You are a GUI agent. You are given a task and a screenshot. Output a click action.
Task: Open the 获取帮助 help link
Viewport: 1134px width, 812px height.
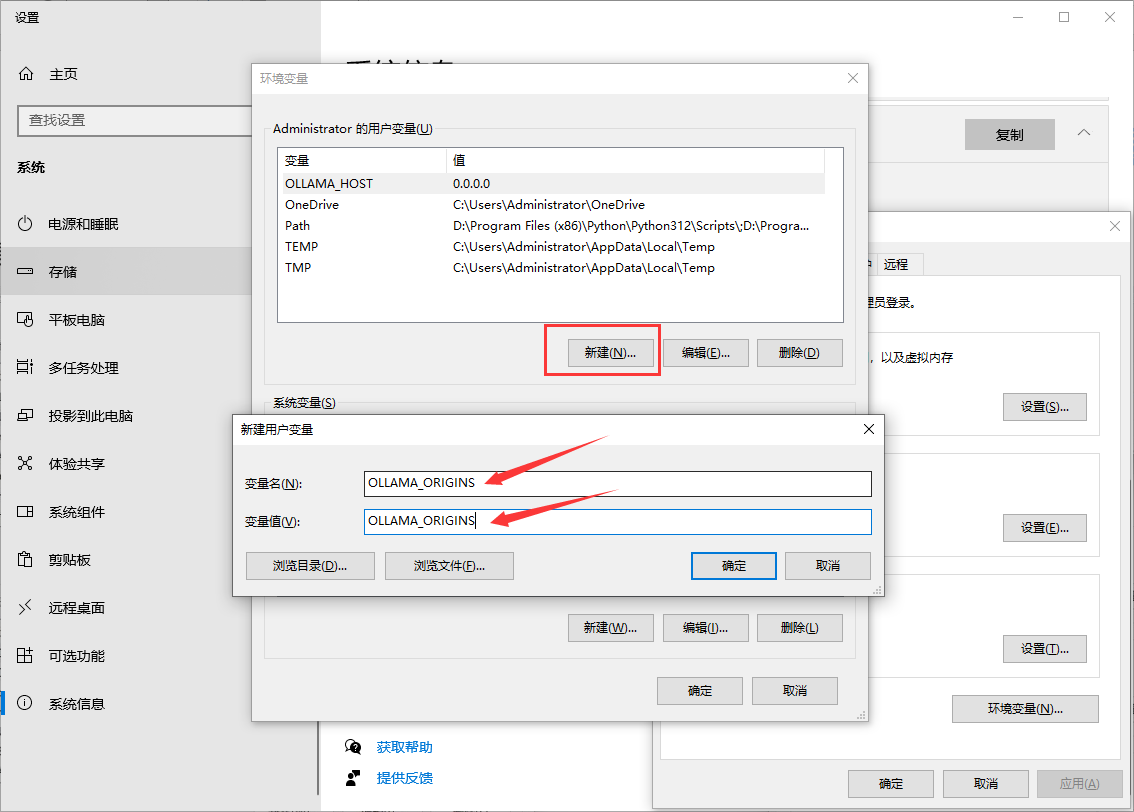404,747
